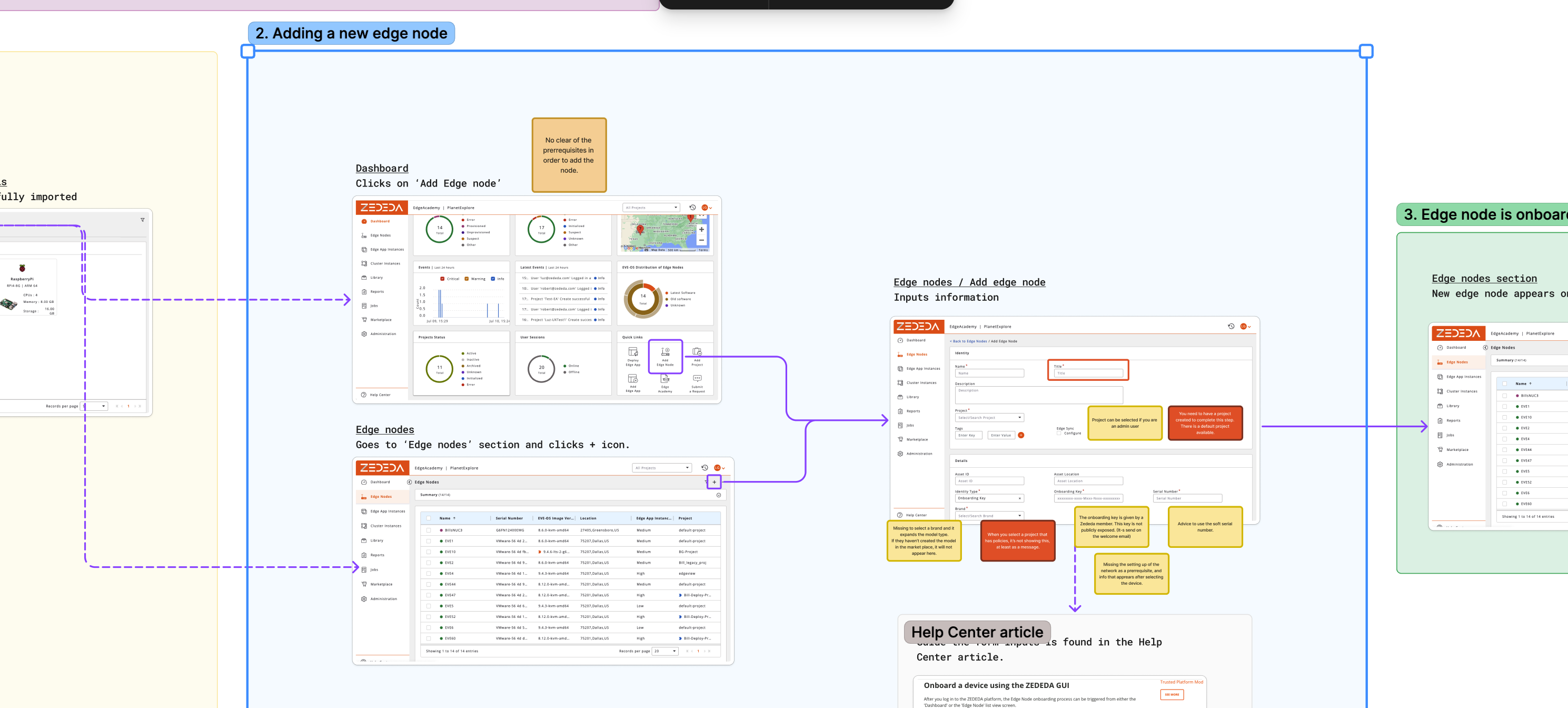Click the Title input field
Viewport: 1568px width, 708px height.
(1088, 373)
